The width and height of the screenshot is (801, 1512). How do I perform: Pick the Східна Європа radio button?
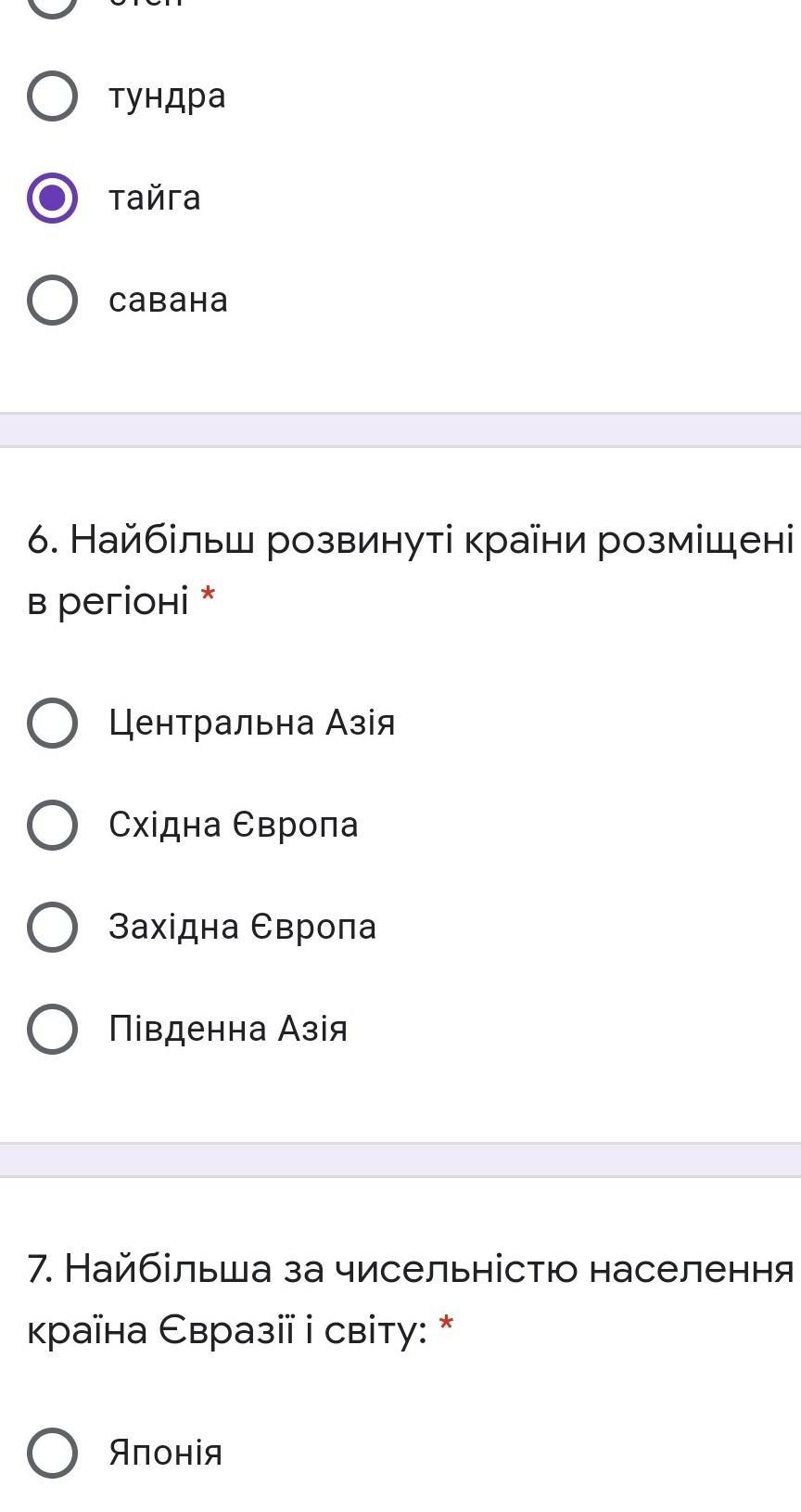click(x=52, y=825)
